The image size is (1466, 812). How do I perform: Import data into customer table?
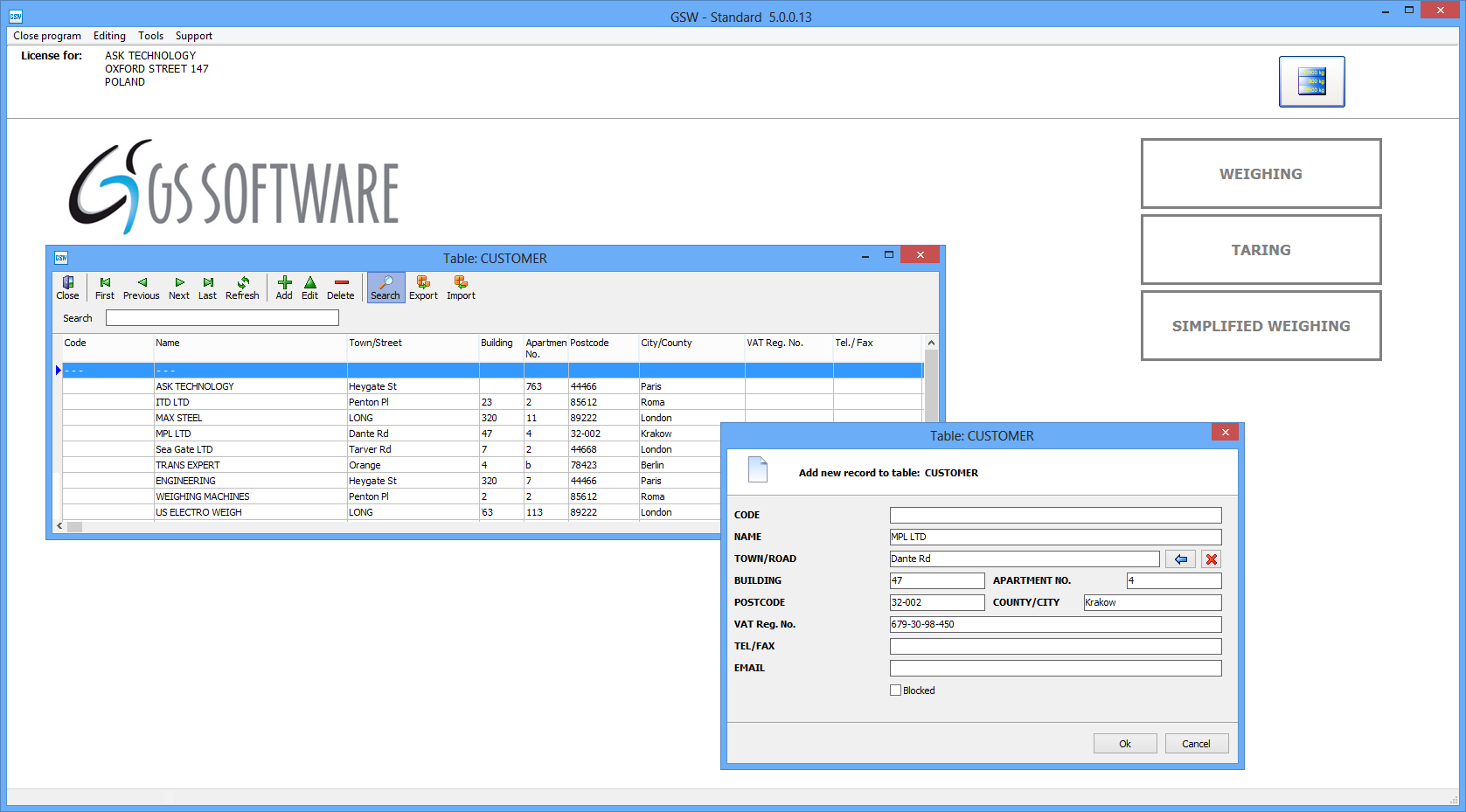(461, 287)
